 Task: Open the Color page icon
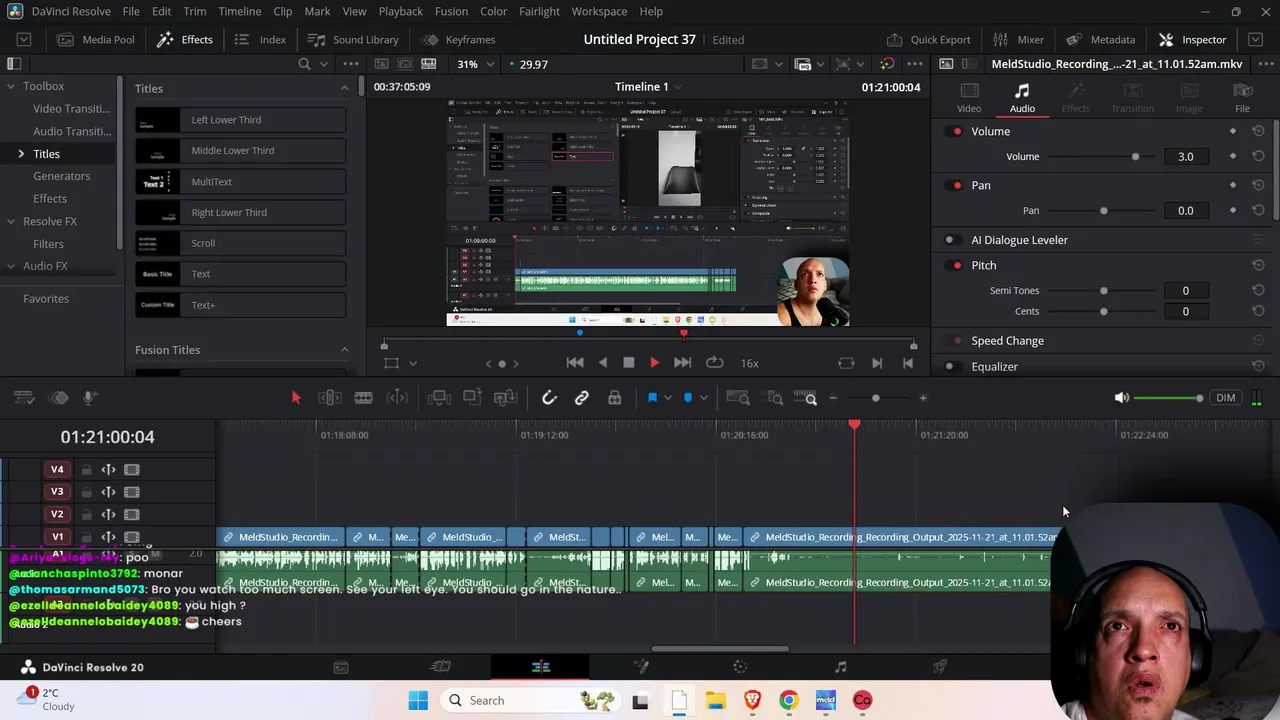click(x=740, y=667)
